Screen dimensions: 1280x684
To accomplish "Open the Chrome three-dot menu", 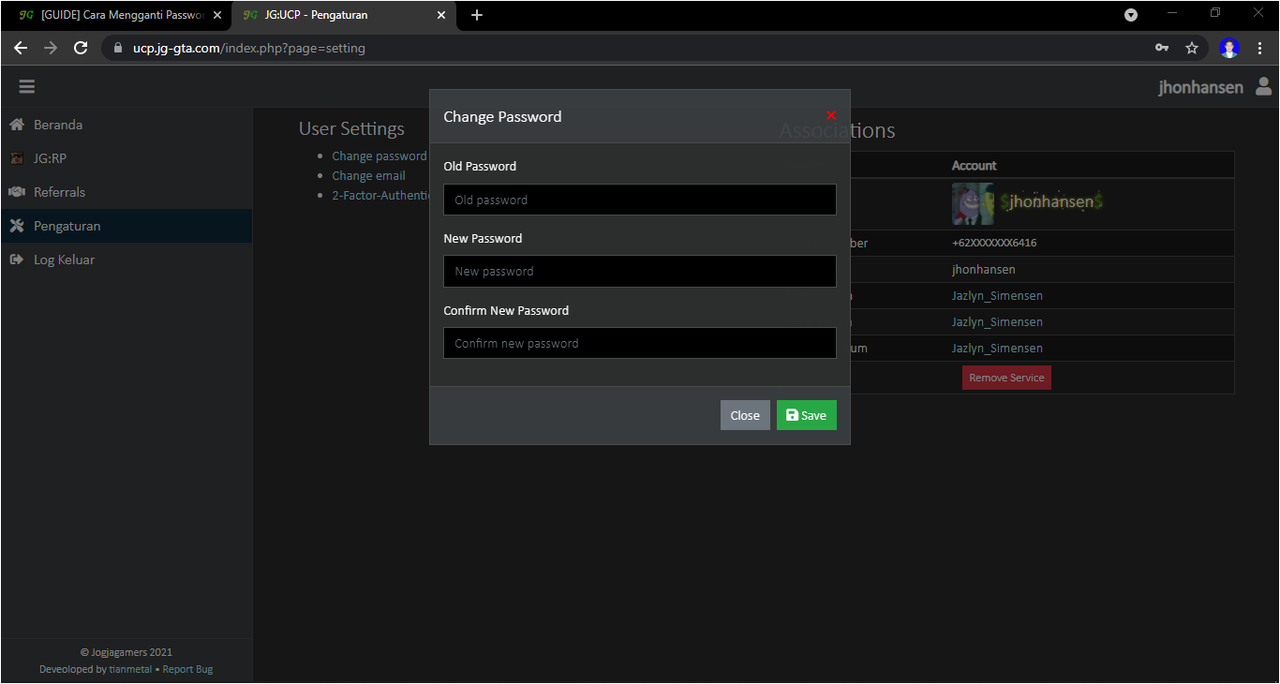I will point(1259,48).
